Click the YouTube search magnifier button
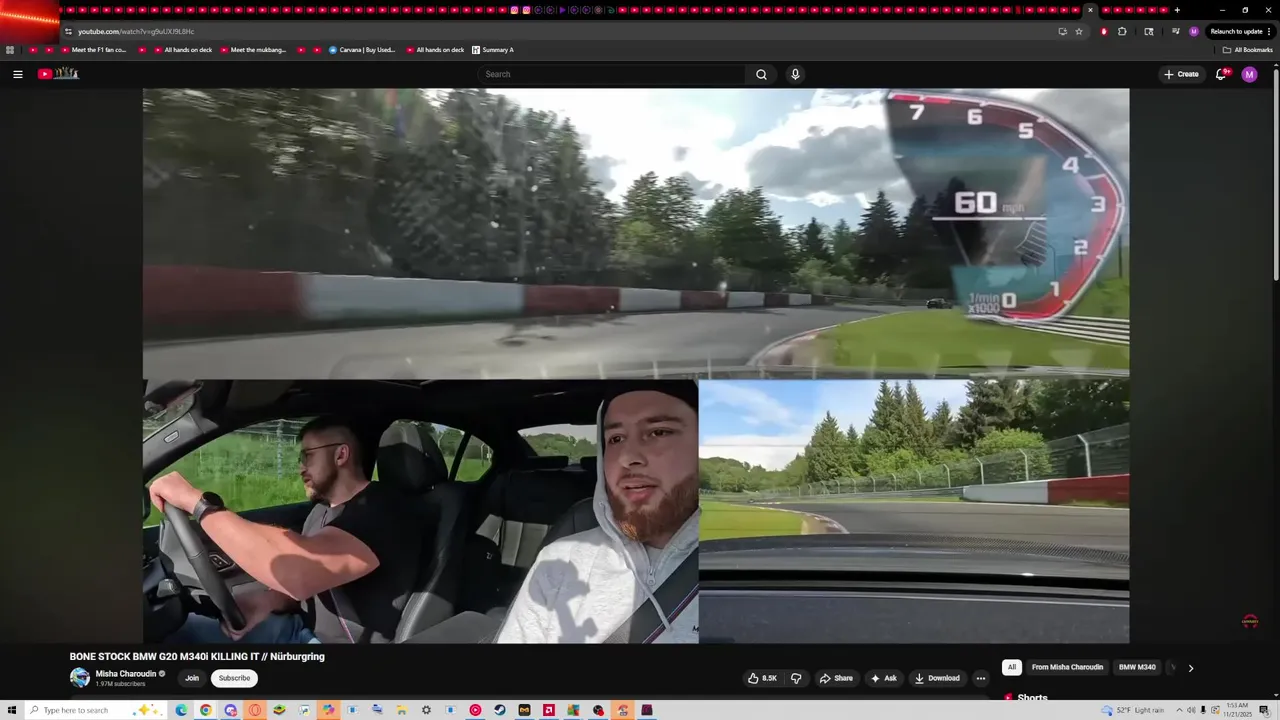The image size is (1280, 720). [x=761, y=74]
